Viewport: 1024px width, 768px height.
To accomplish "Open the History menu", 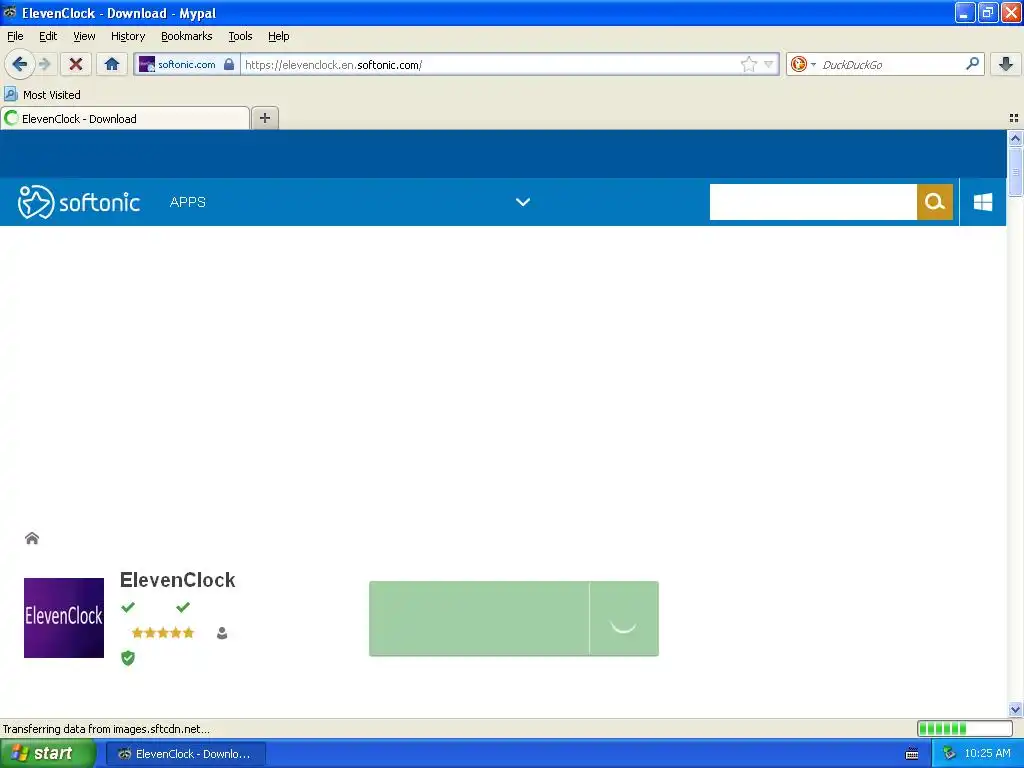I will coord(128,36).
